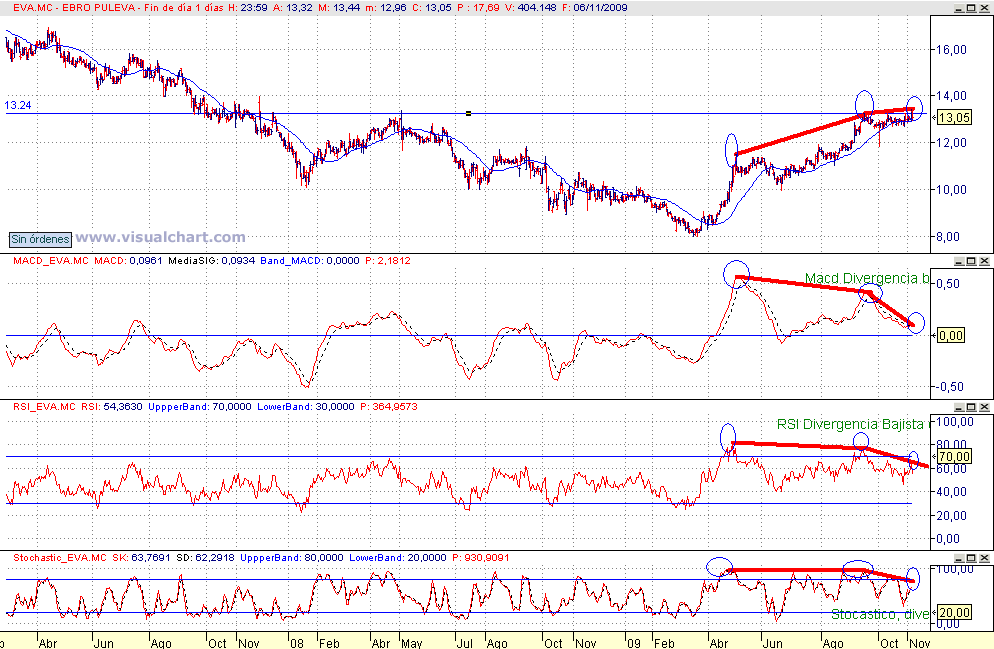Click the -0,50 MACD axis label
Screen dimensions: 994x649
point(948,387)
